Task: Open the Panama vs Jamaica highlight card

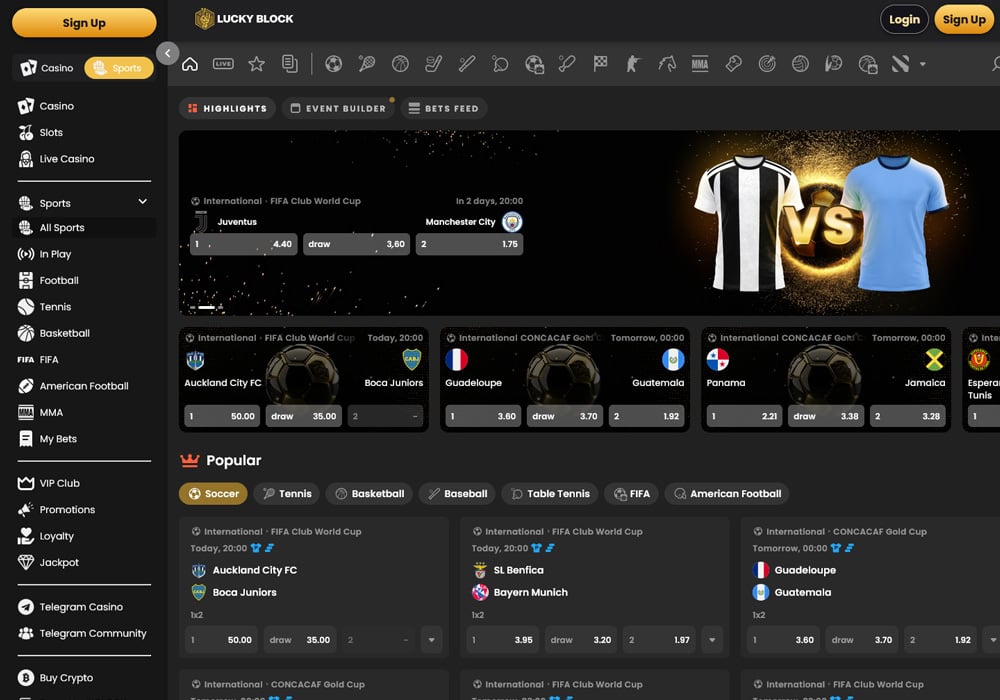Action: click(826, 379)
